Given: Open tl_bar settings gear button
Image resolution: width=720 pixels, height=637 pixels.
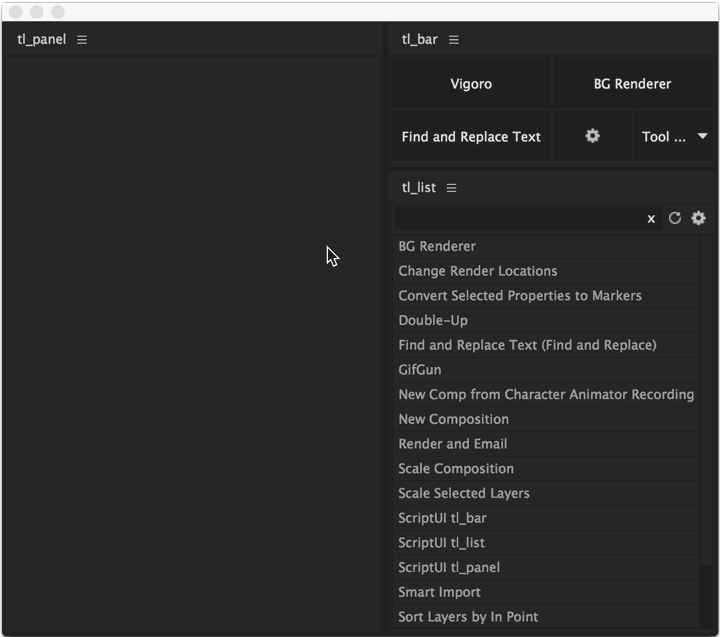Looking at the screenshot, I should coord(592,136).
